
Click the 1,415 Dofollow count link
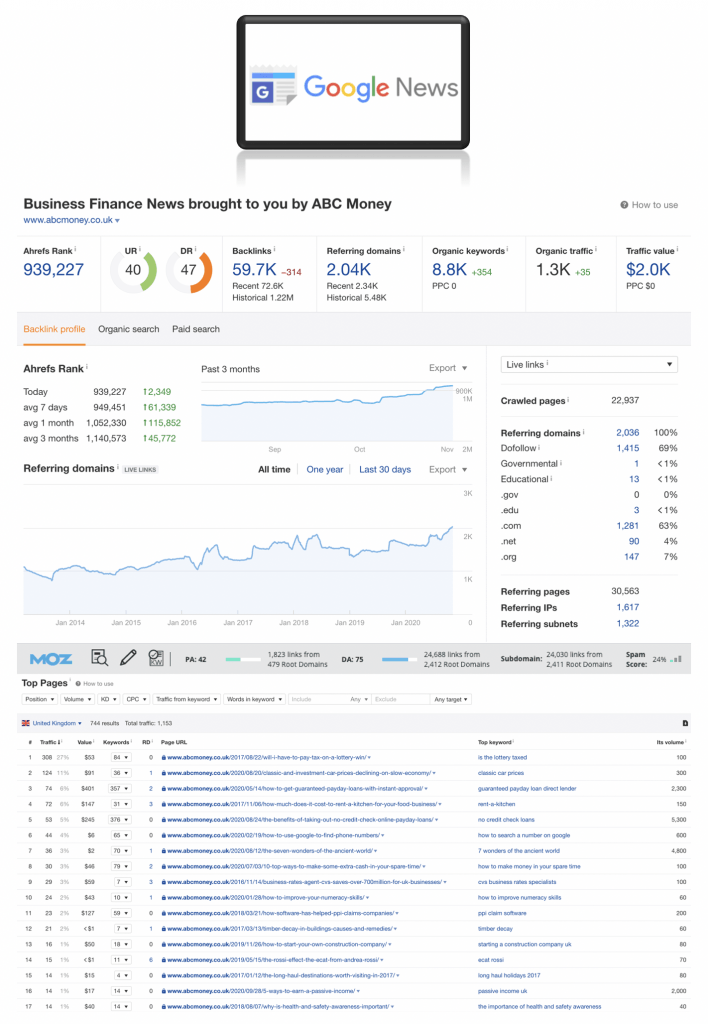pyautogui.click(x=628, y=448)
